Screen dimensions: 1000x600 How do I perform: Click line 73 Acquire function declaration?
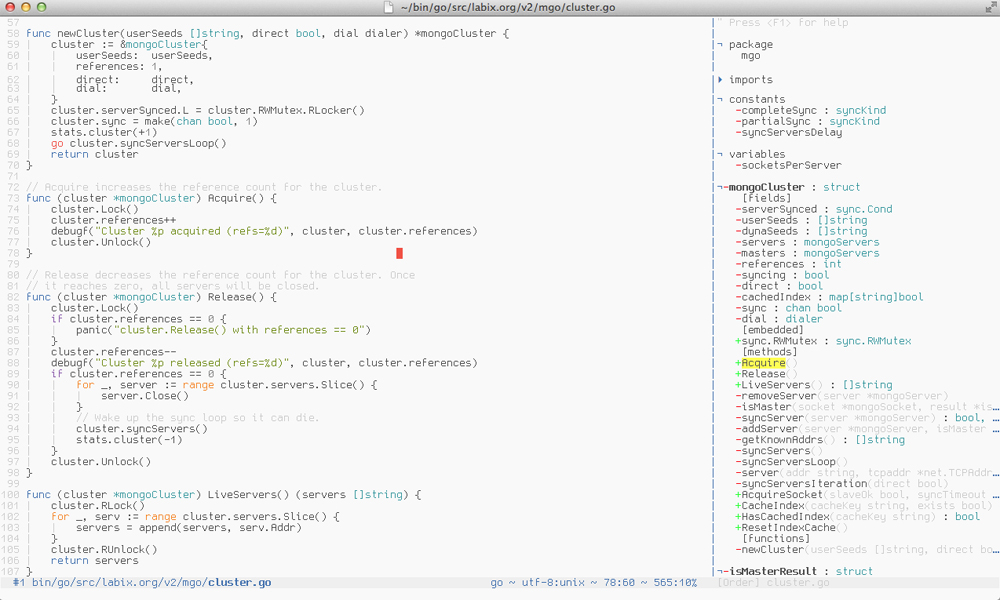(x=151, y=198)
